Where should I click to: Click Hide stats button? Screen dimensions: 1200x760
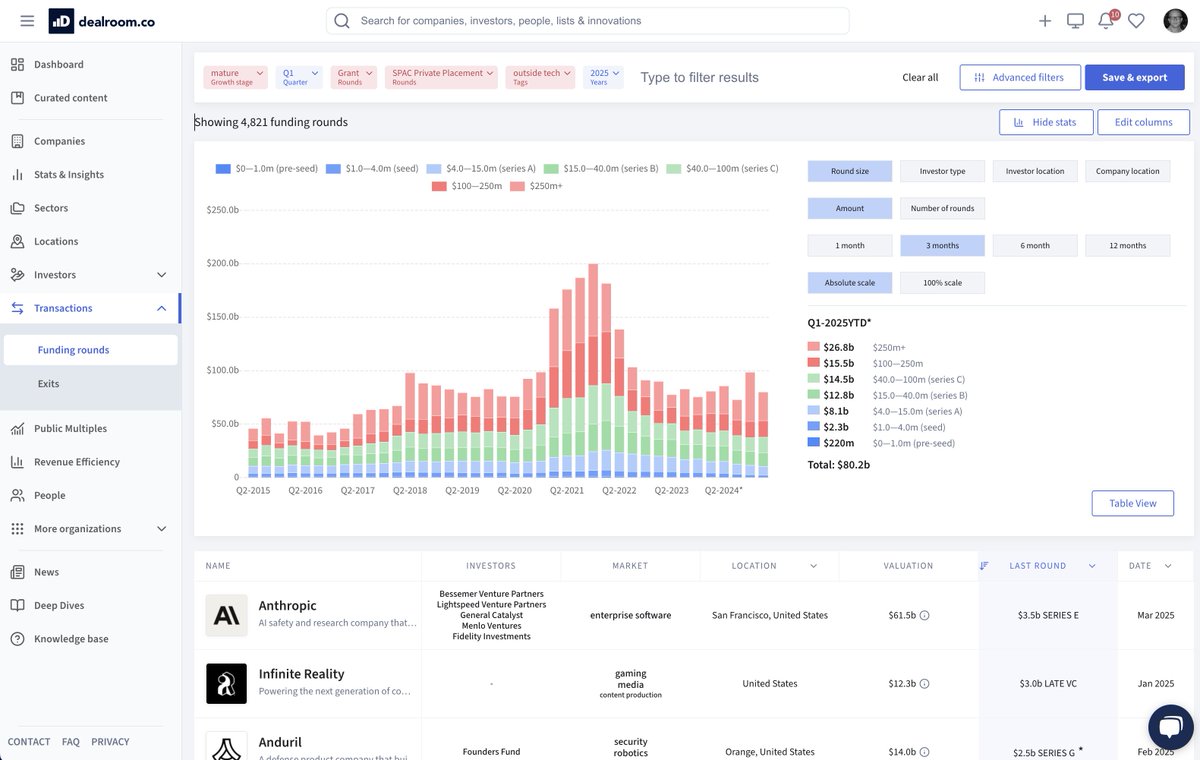tap(1045, 122)
